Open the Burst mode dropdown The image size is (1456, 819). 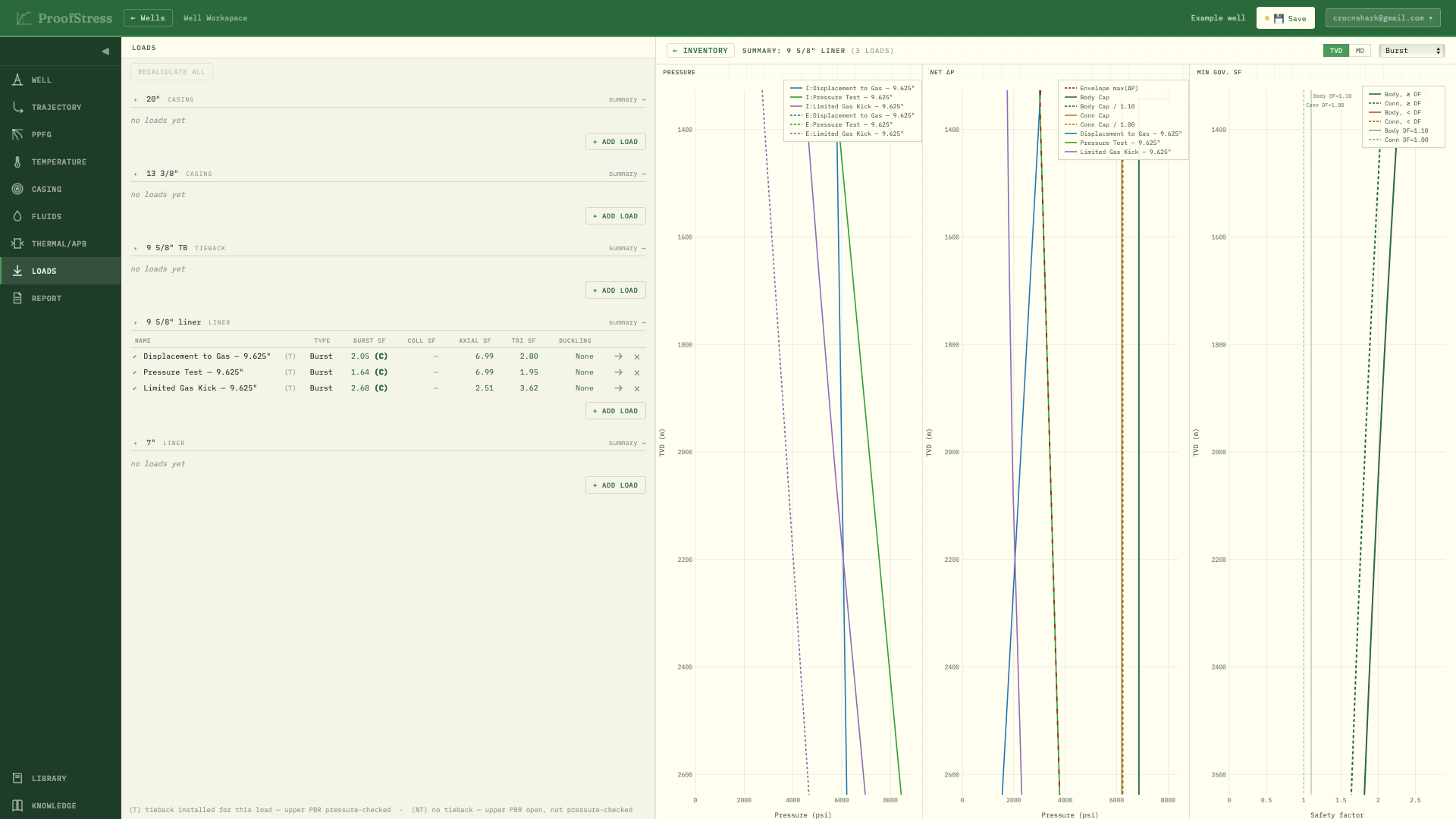pyautogui.click(x=1412, y=51)
